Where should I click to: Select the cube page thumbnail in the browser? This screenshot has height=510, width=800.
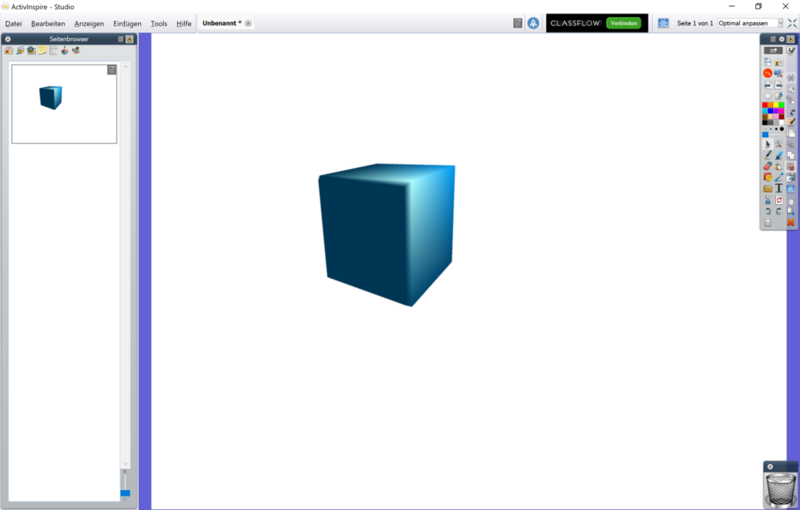pos(63,103)
